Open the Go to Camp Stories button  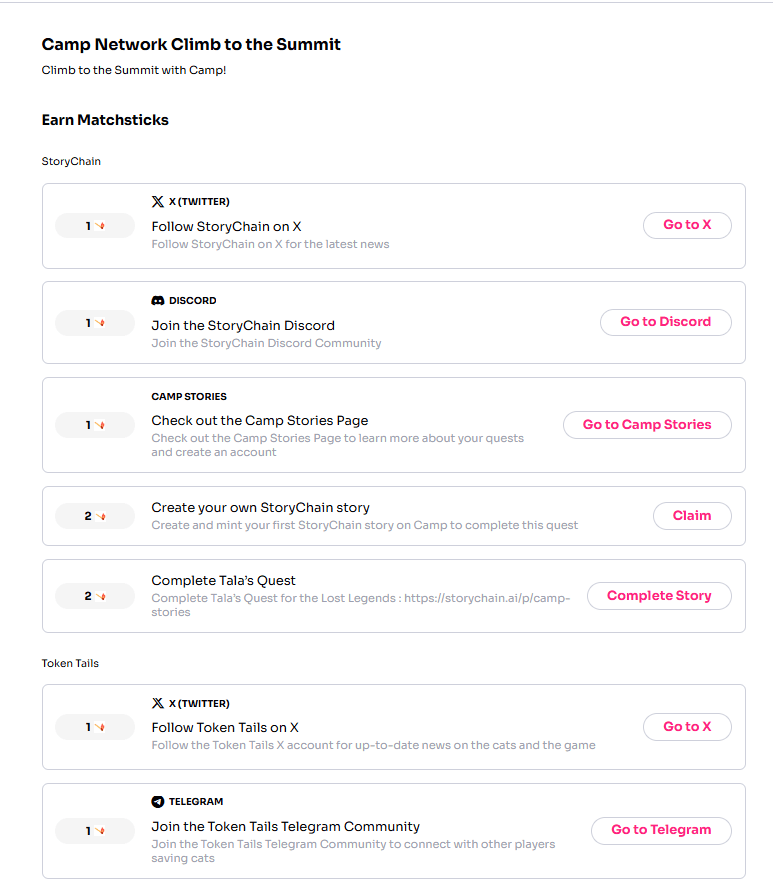(x=647, y=425)
